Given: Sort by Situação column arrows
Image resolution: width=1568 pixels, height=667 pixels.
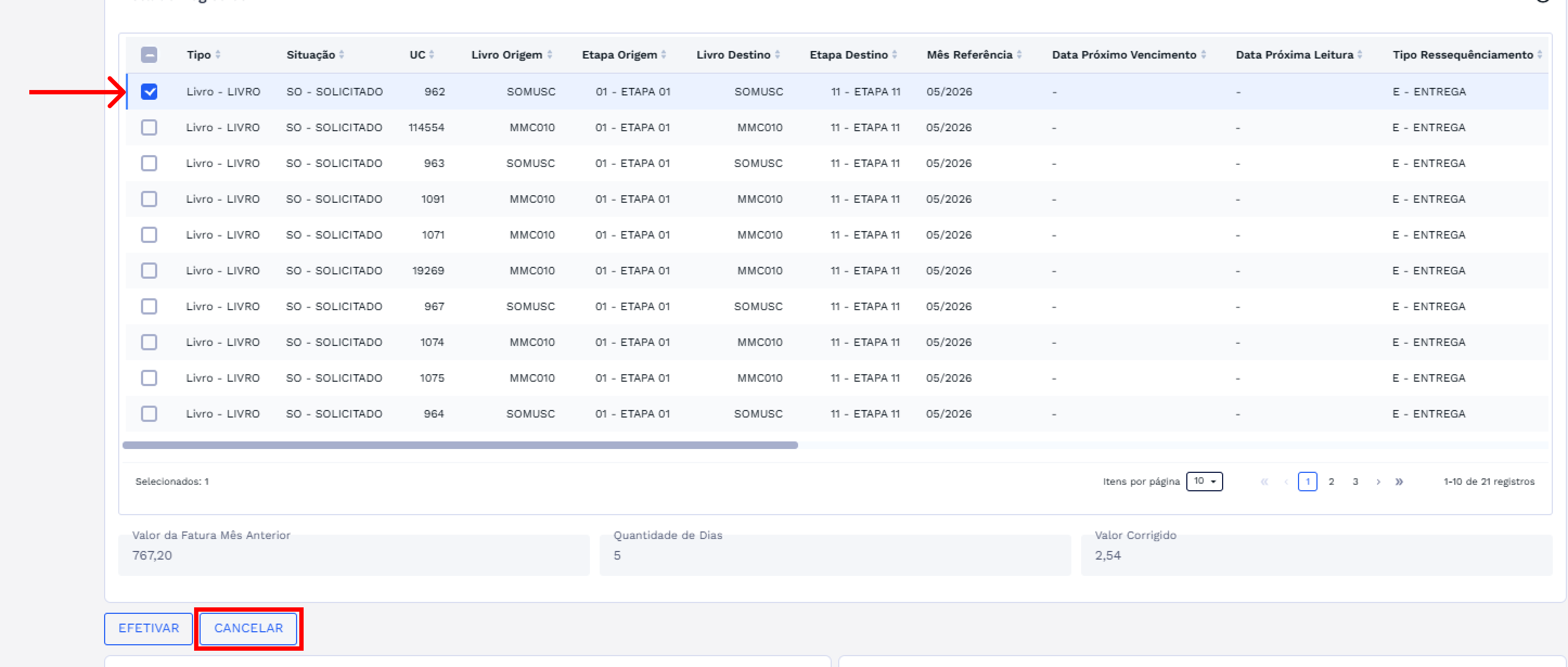Looking at the screenshot, I should pos(342,55).
